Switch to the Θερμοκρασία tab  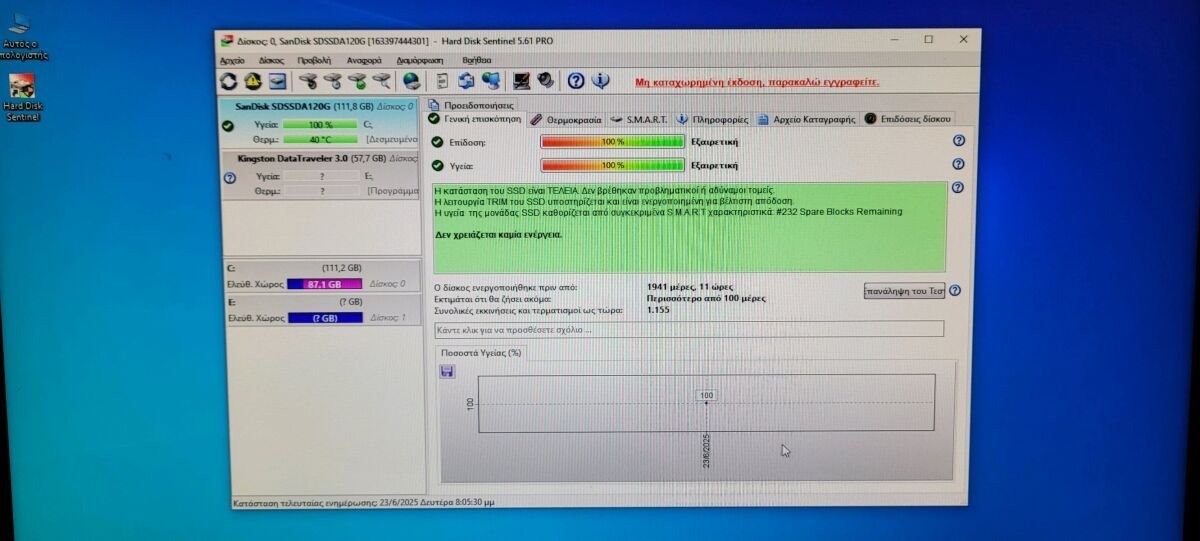pyautogui.click(x=566, y=119)
